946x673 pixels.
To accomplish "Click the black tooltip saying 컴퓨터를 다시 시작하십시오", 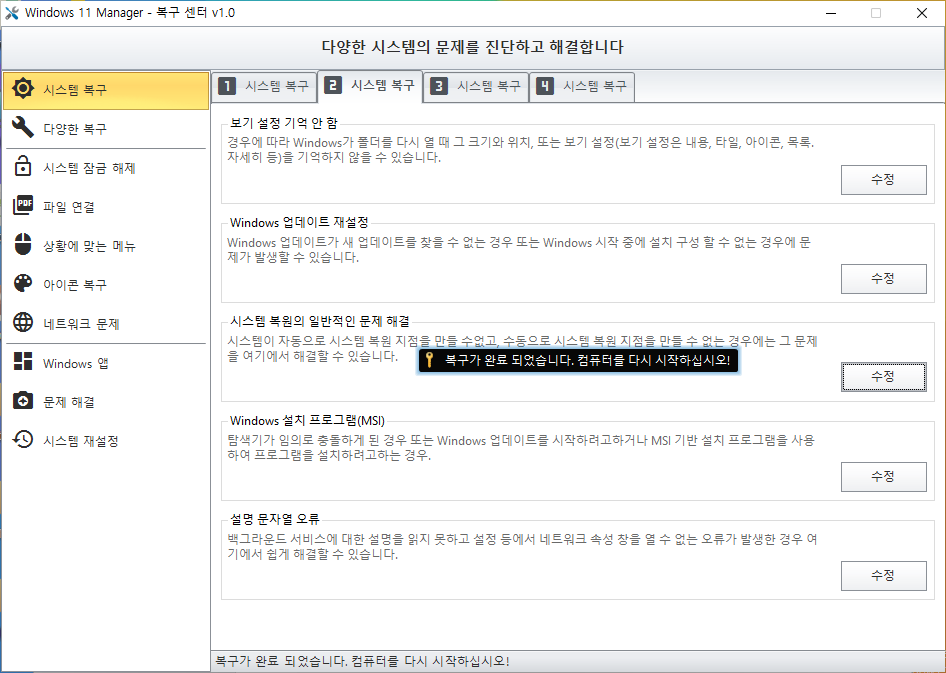I will coord(578,361).
